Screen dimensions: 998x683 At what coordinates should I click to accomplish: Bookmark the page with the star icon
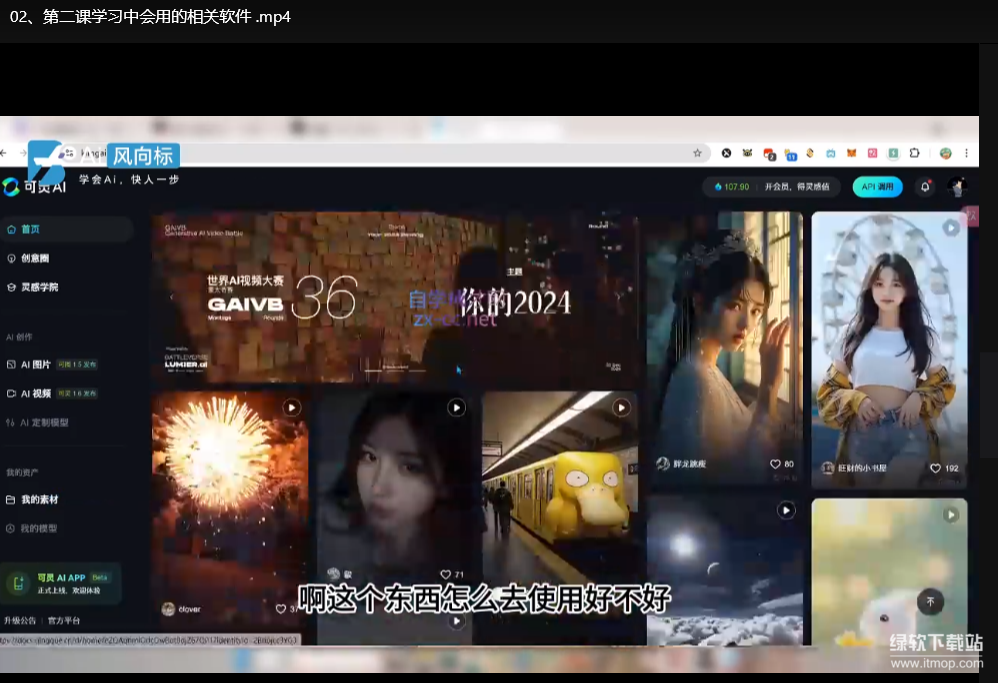[698, 153]
